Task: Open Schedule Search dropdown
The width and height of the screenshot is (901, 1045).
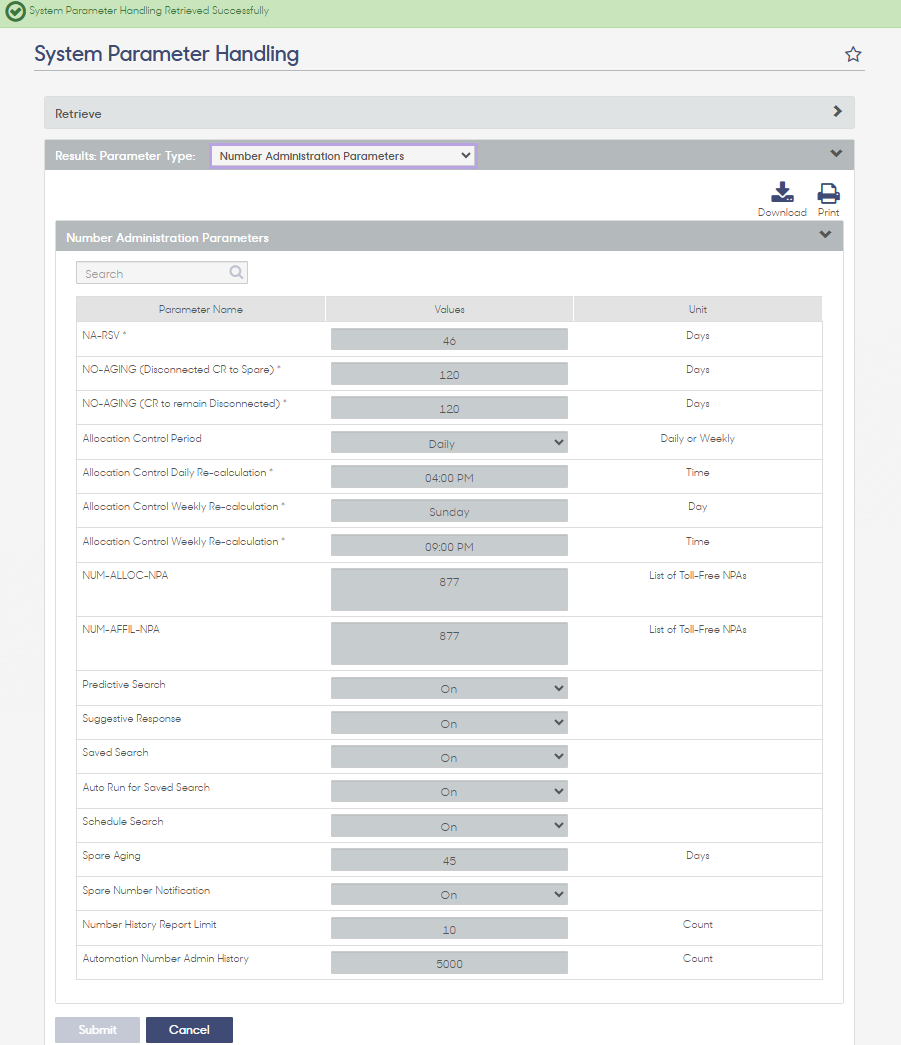Action: coord(449,826)
